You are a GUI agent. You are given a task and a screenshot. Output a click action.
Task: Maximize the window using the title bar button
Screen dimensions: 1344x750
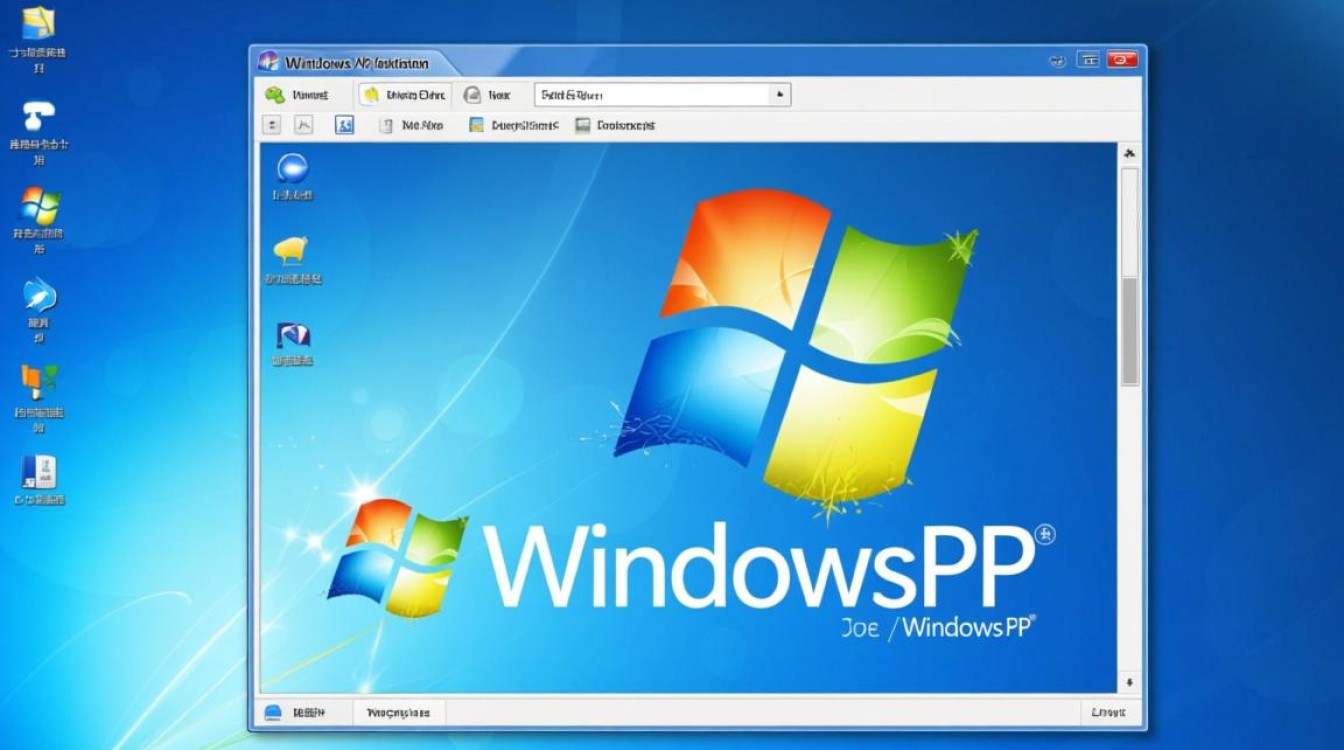coord(1088,61)
